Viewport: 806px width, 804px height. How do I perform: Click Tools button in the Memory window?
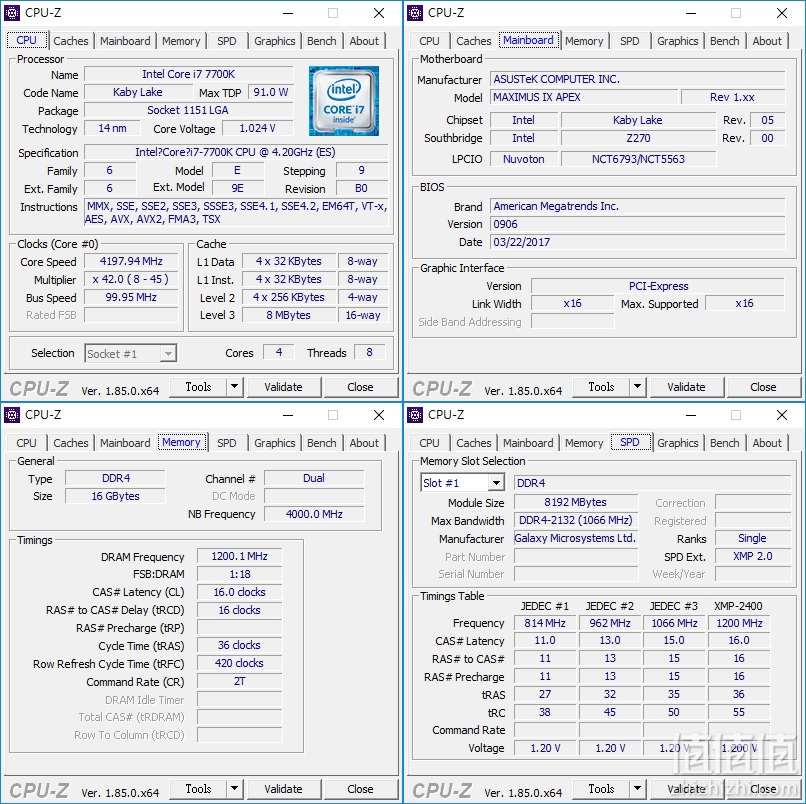click(198, 789)
